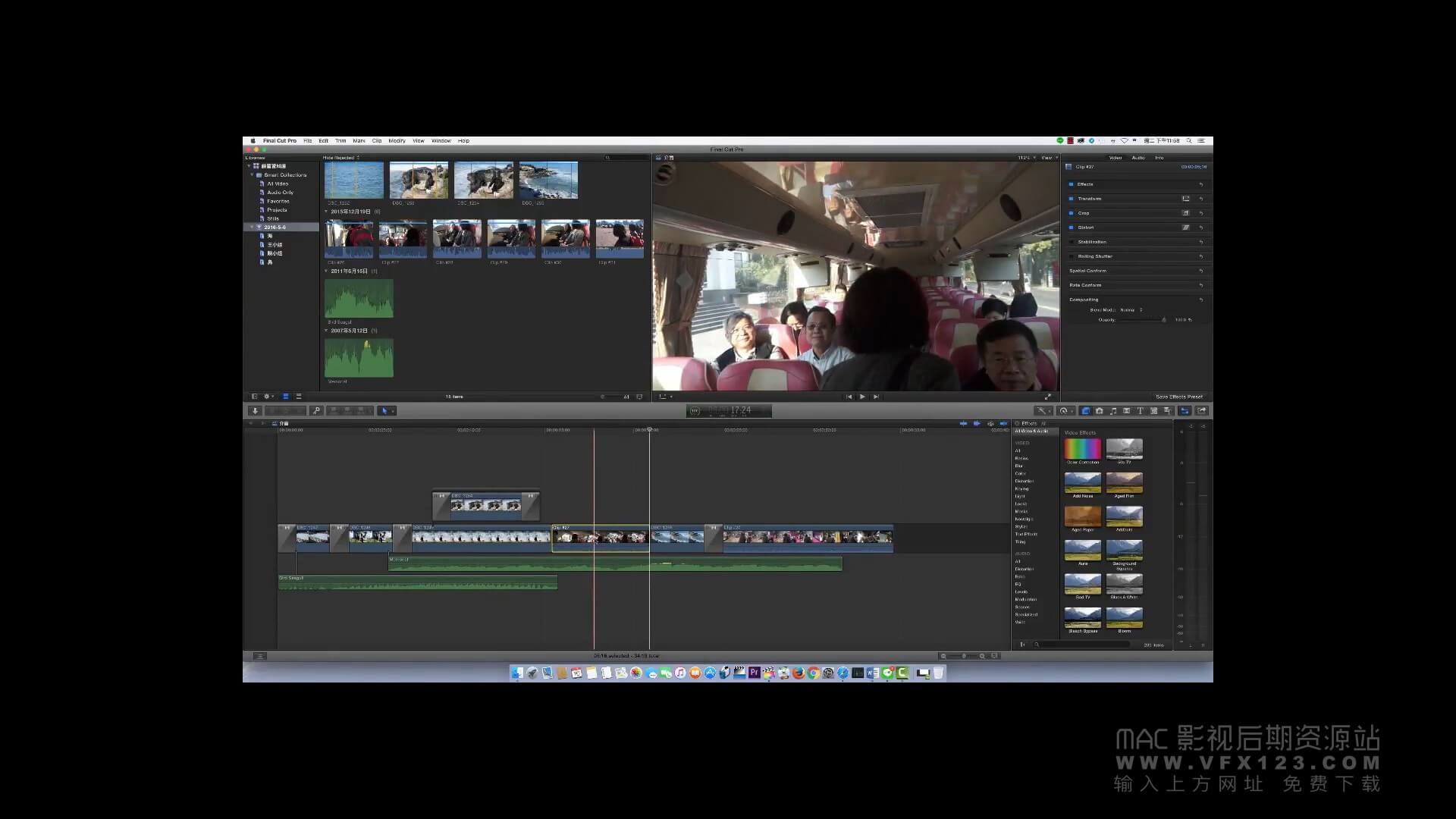The height and width of the screenshot is (819, 1456).
Task: Open the viewer View options dropdown
Action: coord(1049,158)
